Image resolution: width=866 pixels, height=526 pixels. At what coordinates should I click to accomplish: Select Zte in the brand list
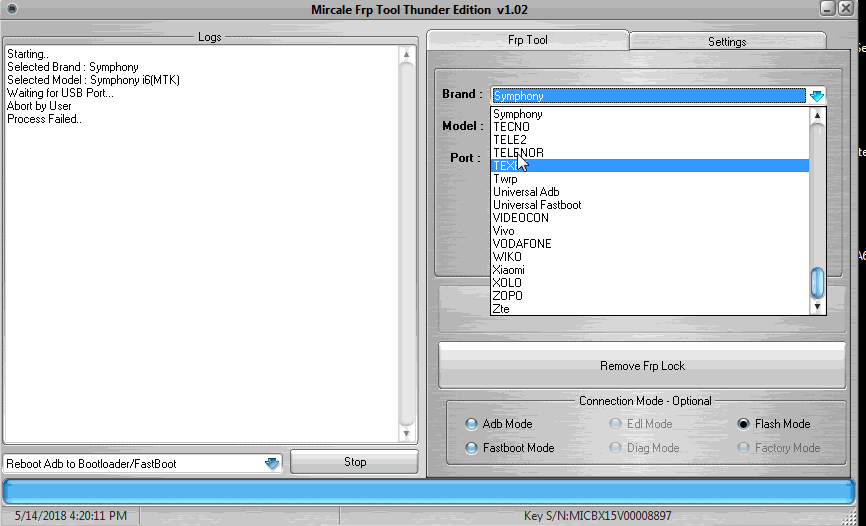pos(650,309)
